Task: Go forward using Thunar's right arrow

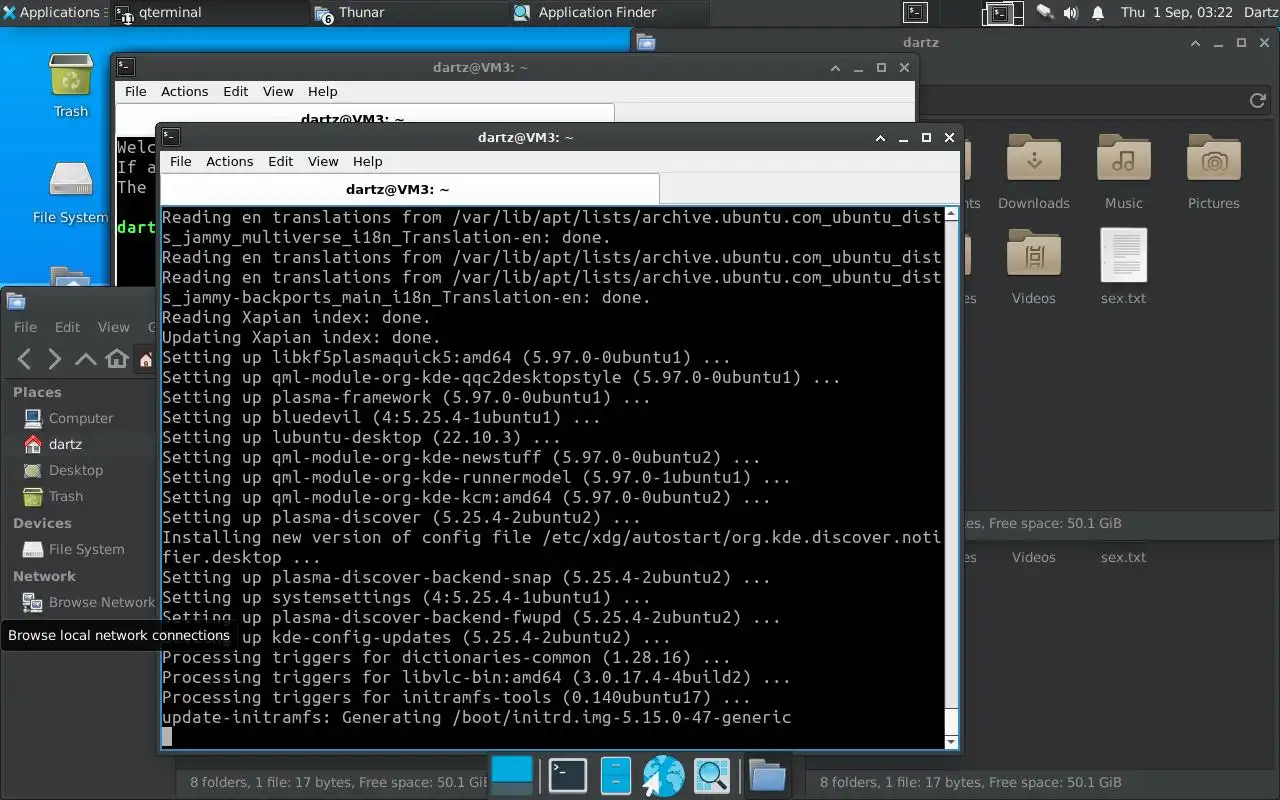Action: 55,359
